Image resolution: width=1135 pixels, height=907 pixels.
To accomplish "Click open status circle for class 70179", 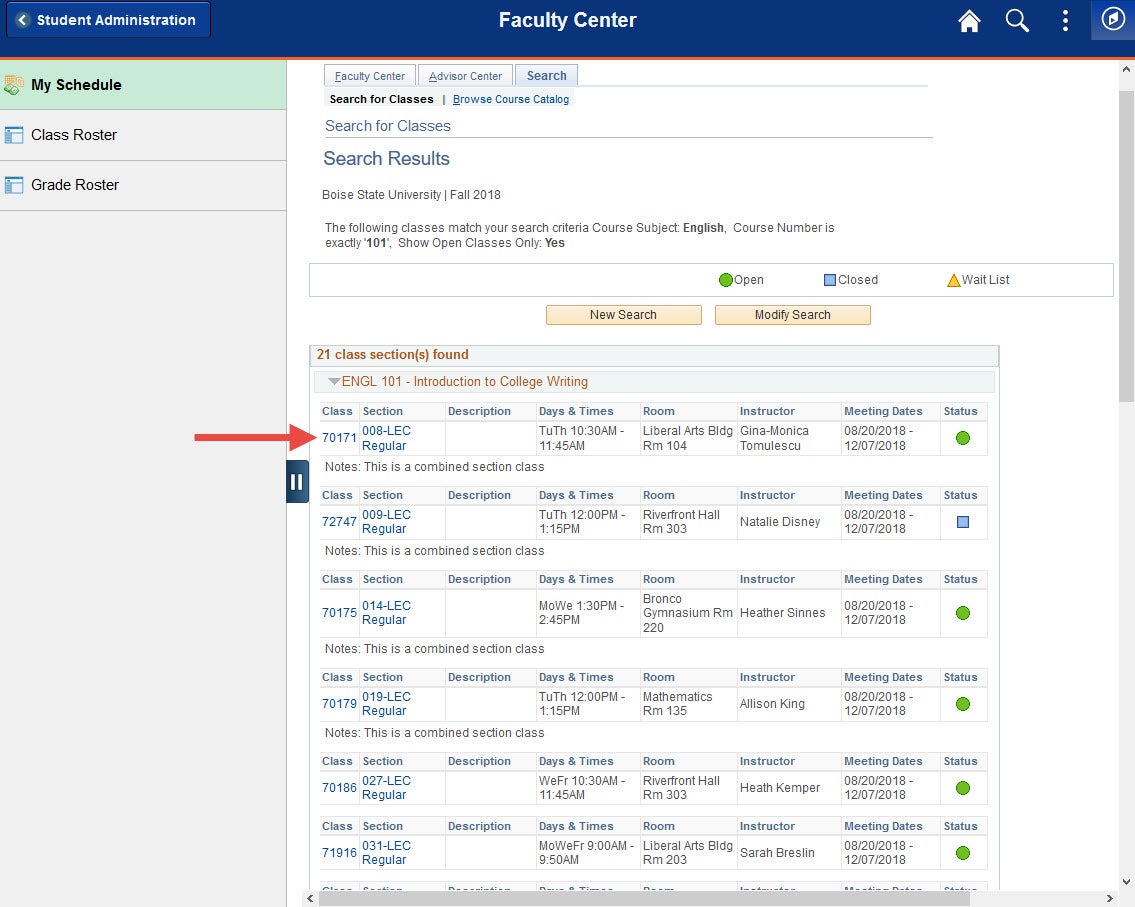I will coord(963,704).
